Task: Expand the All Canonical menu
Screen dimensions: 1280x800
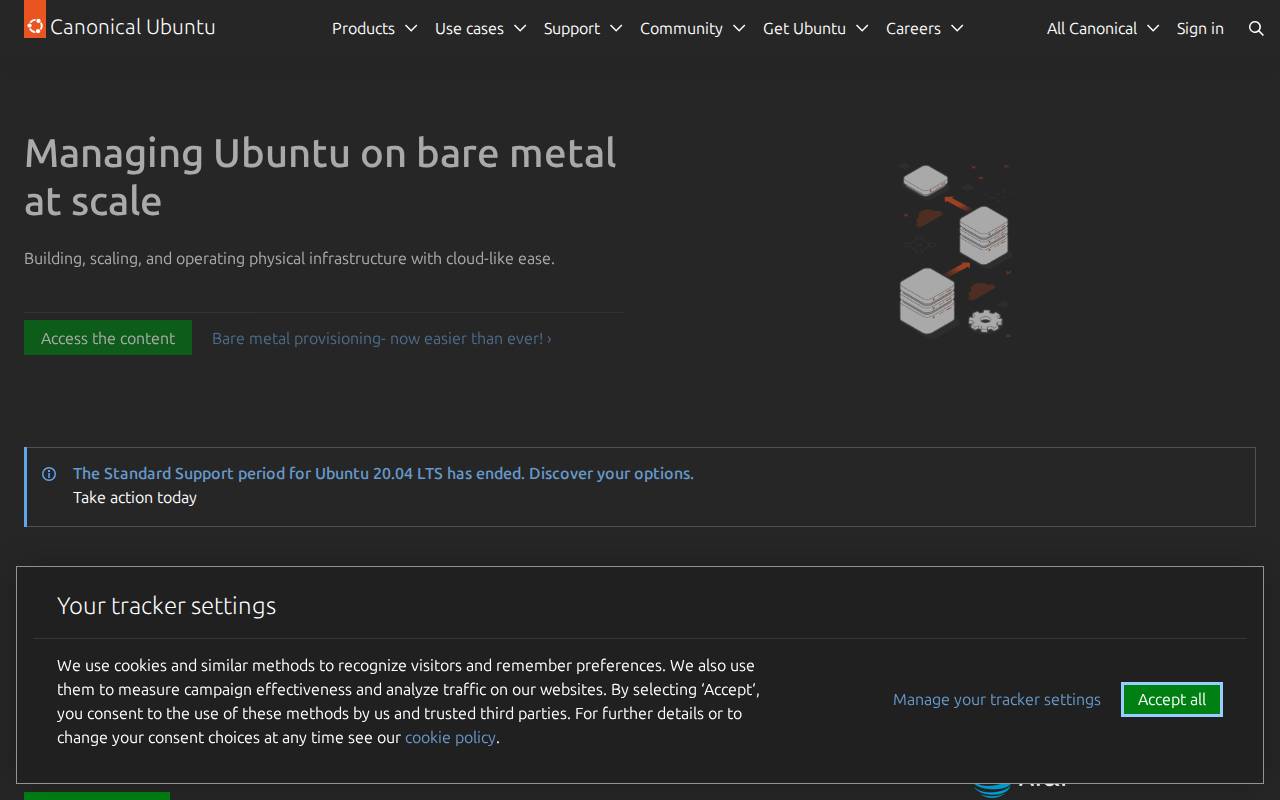Action: (x=1102, y=28)
